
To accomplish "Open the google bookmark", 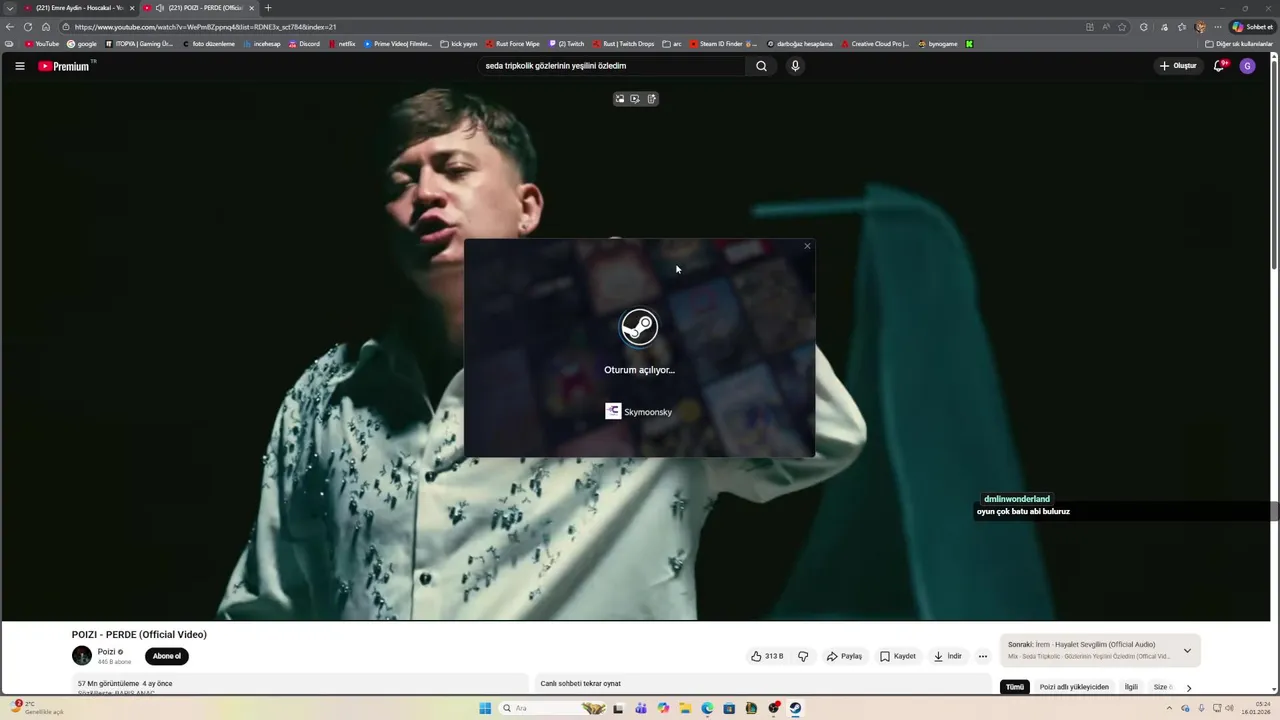I will coord(82,44).
